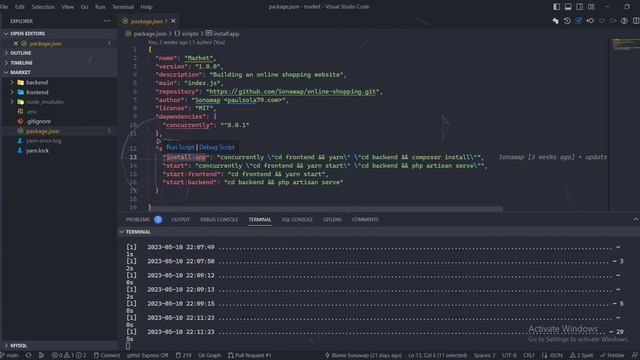Screen dimensions: 640x360
Task: Open the Go menu
Action: click(x=84, y=7)
